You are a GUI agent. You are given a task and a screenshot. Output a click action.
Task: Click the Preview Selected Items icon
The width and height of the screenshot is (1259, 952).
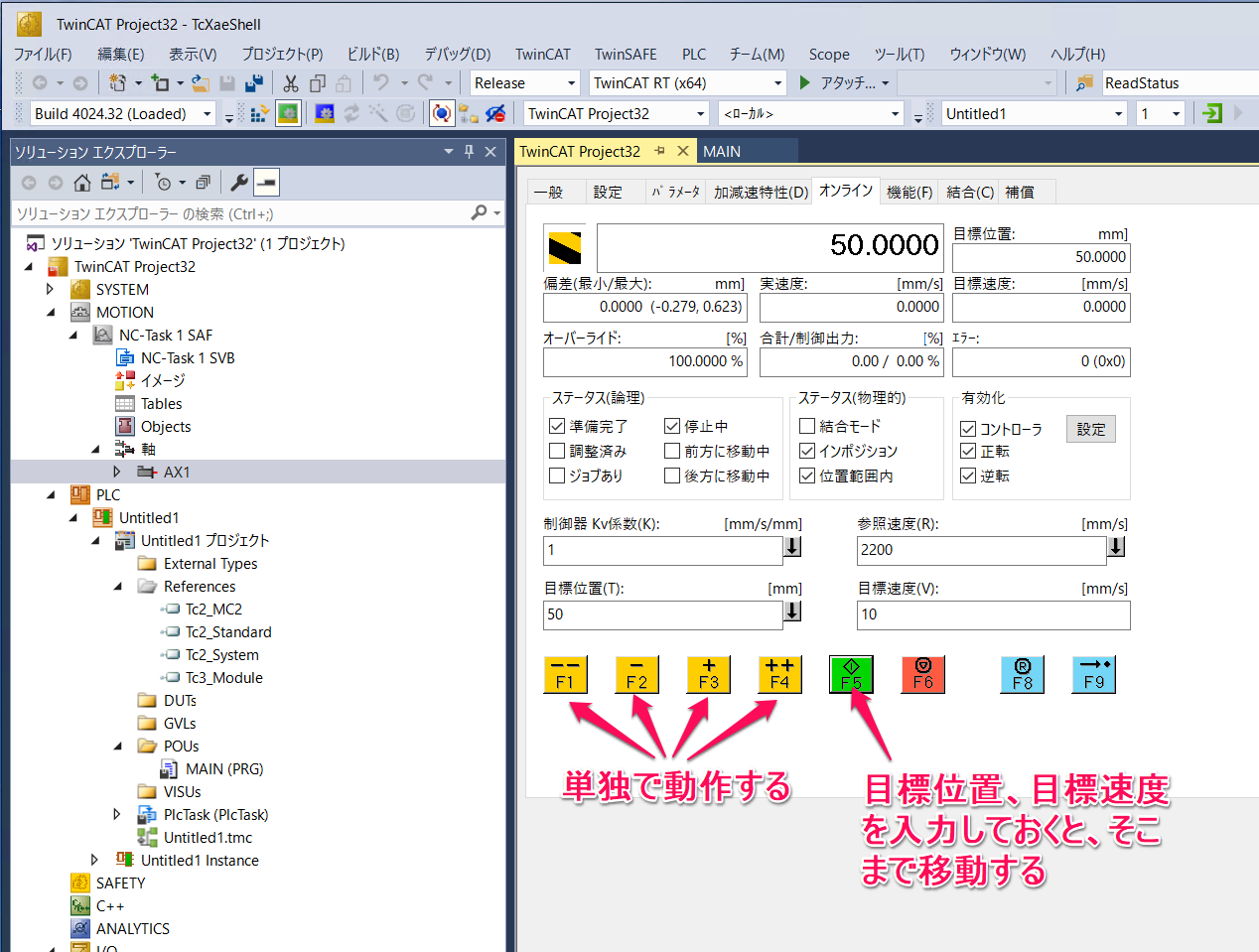(266, 183)
